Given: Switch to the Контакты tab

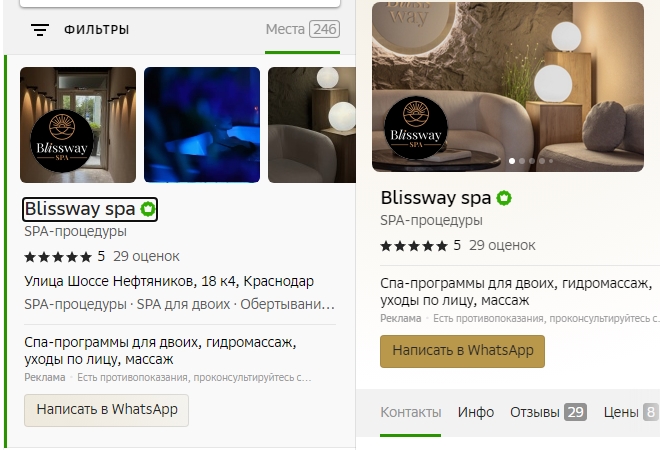Looking at the screenshot, I should click(411, 412).
